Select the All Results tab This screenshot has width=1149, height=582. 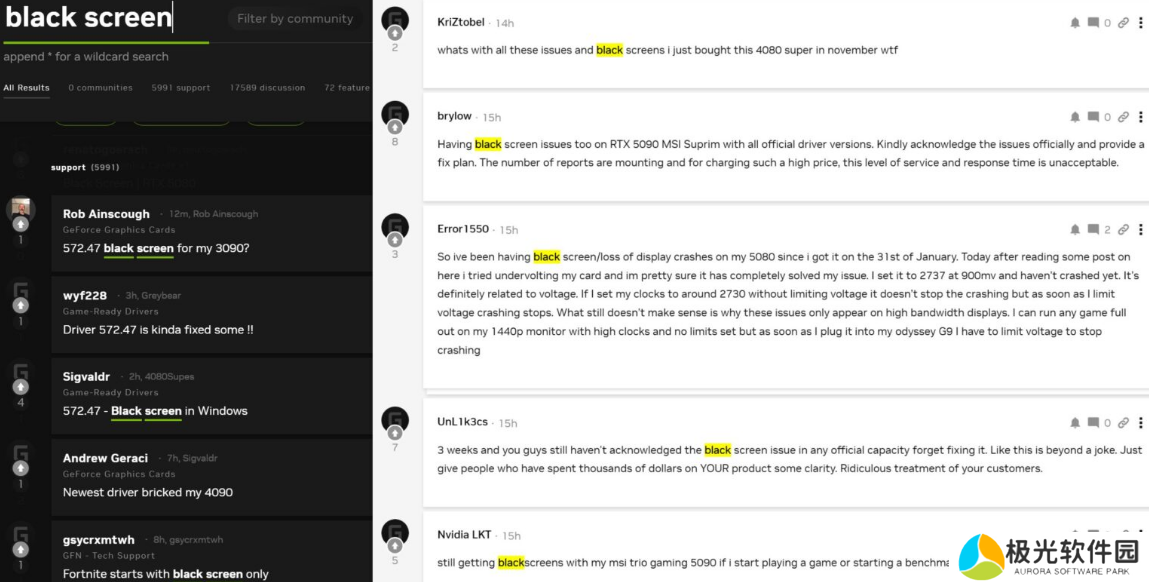tap(26, 88)
